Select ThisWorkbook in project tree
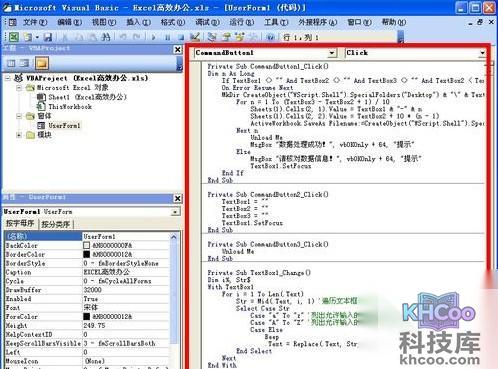 click(x=70, y=107)
